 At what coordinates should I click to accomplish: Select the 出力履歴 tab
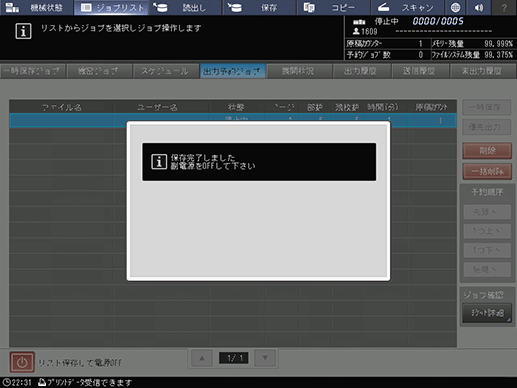(x=361, y=71)
